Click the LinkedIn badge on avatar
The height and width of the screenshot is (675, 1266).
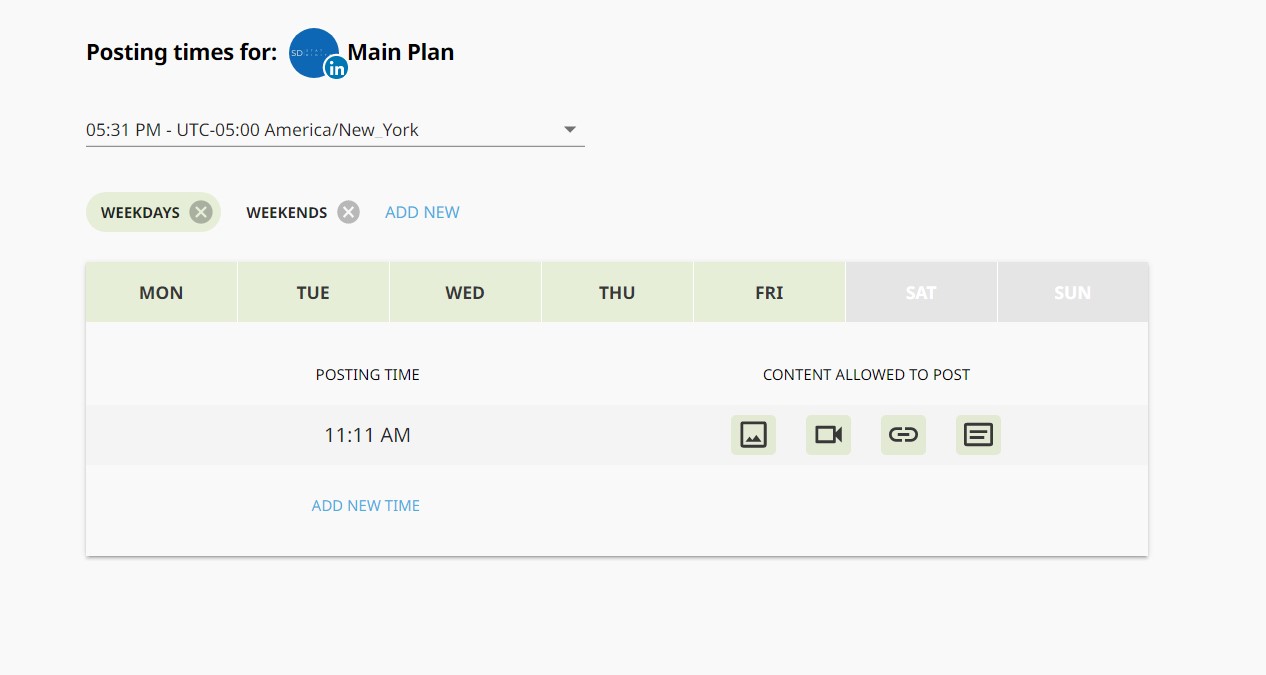[x=336, y=68]
